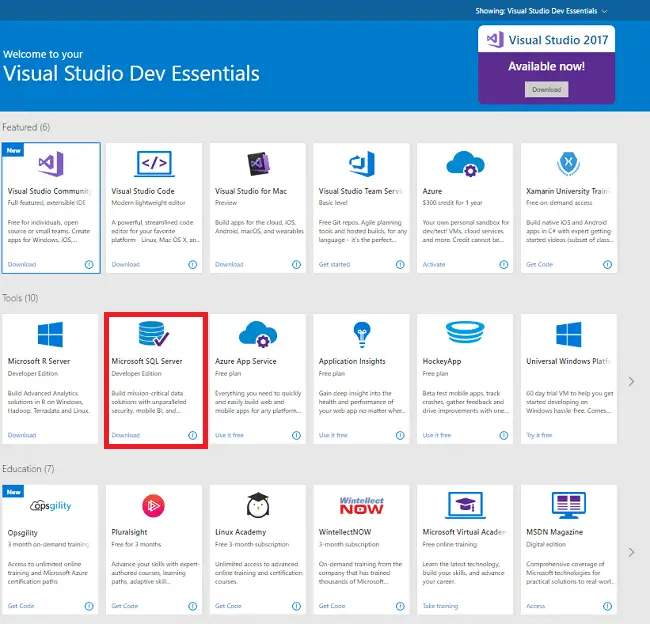
Task: Click the Universal Windows Platform logo icon
Action: coord(569,334)
